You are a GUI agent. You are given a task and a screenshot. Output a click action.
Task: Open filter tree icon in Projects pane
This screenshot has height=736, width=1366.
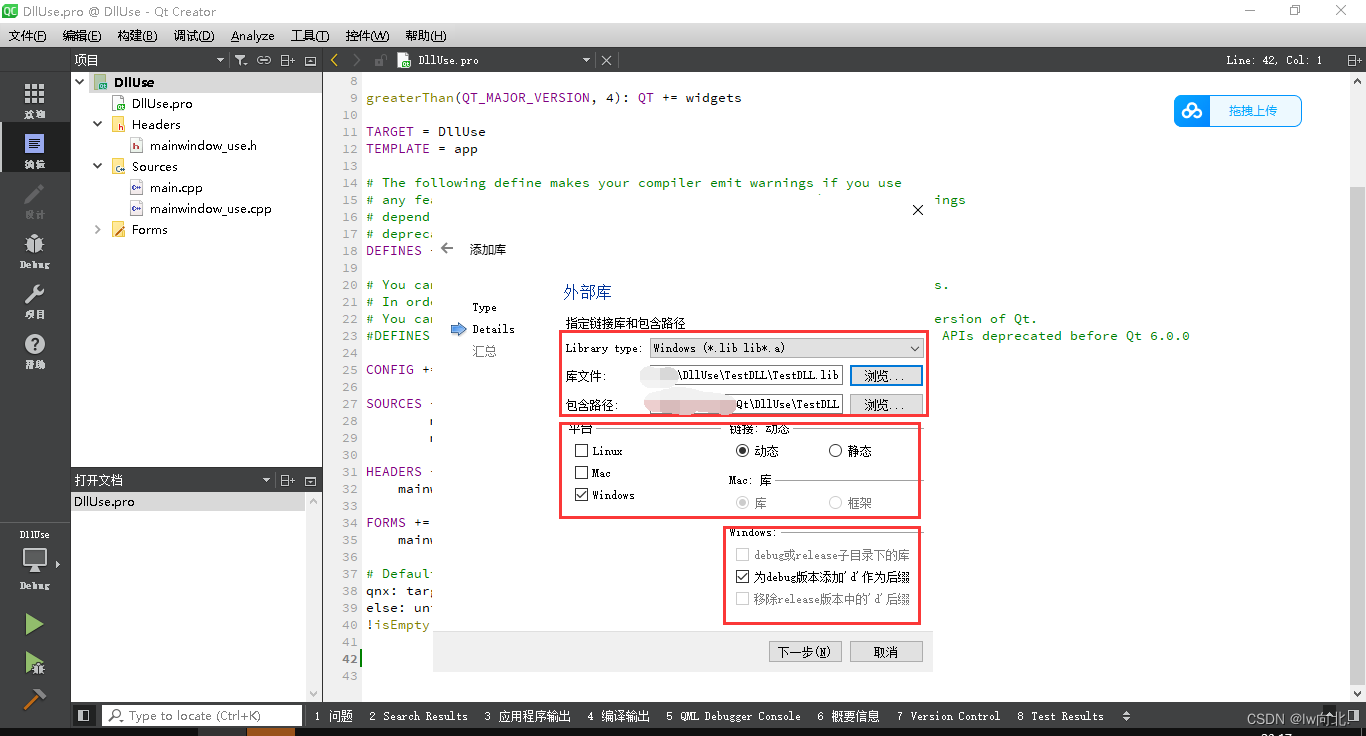pos(241,60)
